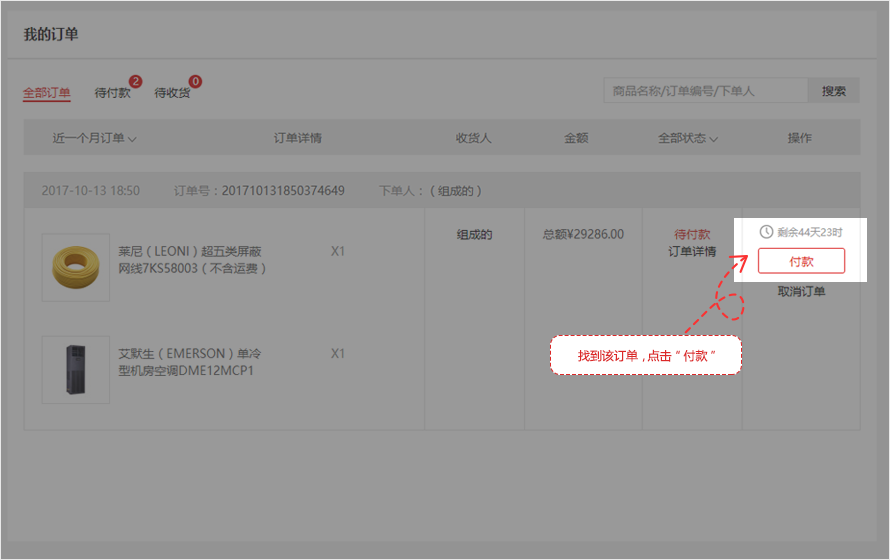The width and height of the screenshot is (890, 560).
Task: Focus the order search input field
Action: click(705, 91)
